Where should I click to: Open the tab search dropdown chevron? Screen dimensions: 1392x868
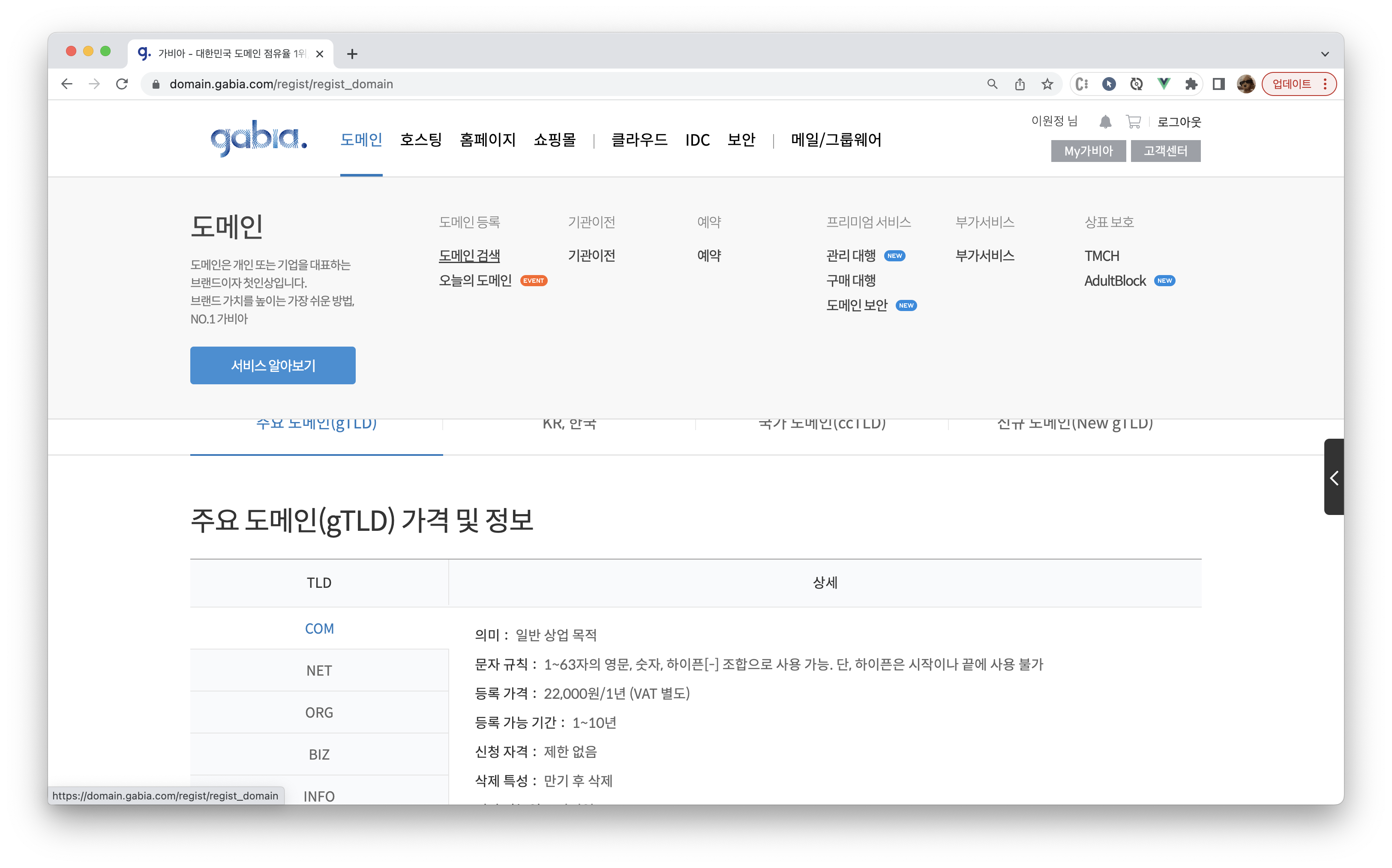(1325, 54)
